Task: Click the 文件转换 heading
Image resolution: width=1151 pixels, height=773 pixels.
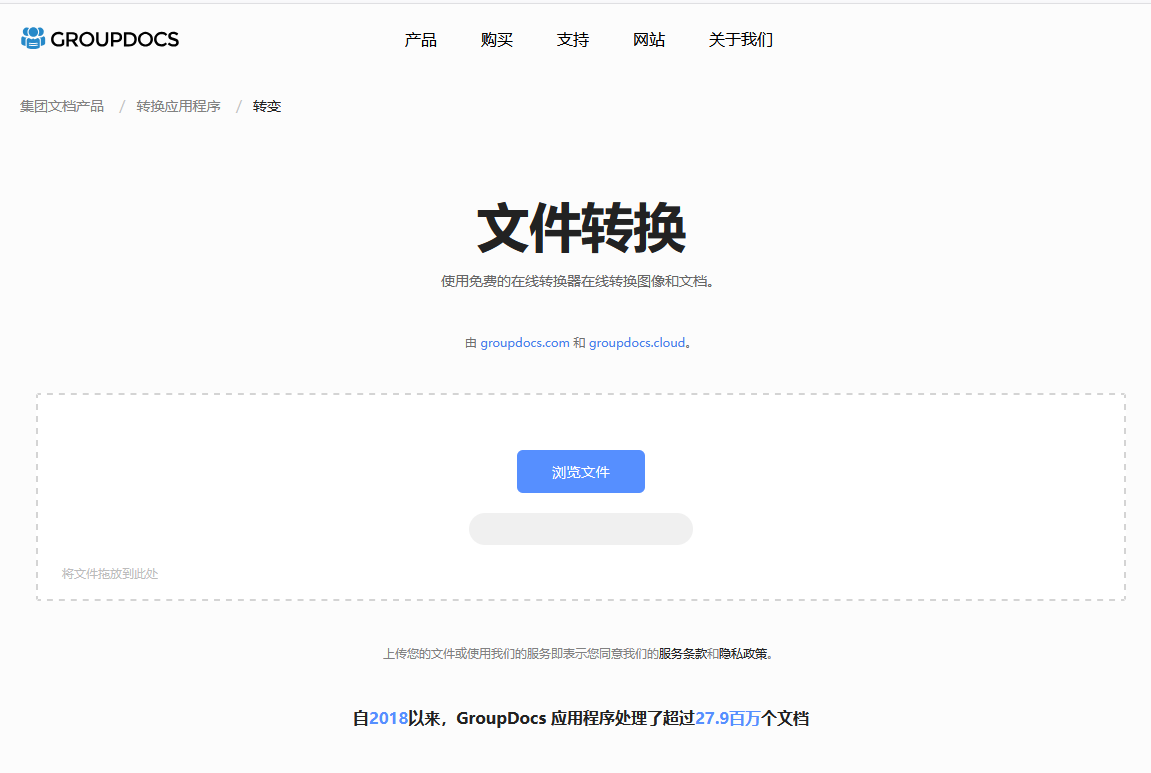Action: click(581, 228)
